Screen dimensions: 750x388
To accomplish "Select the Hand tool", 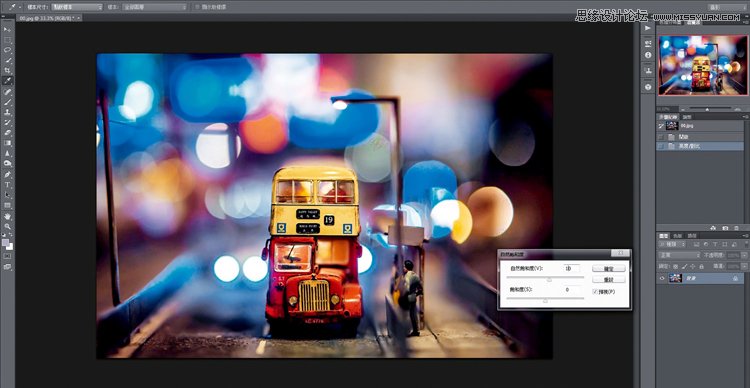I will (8, 216).
